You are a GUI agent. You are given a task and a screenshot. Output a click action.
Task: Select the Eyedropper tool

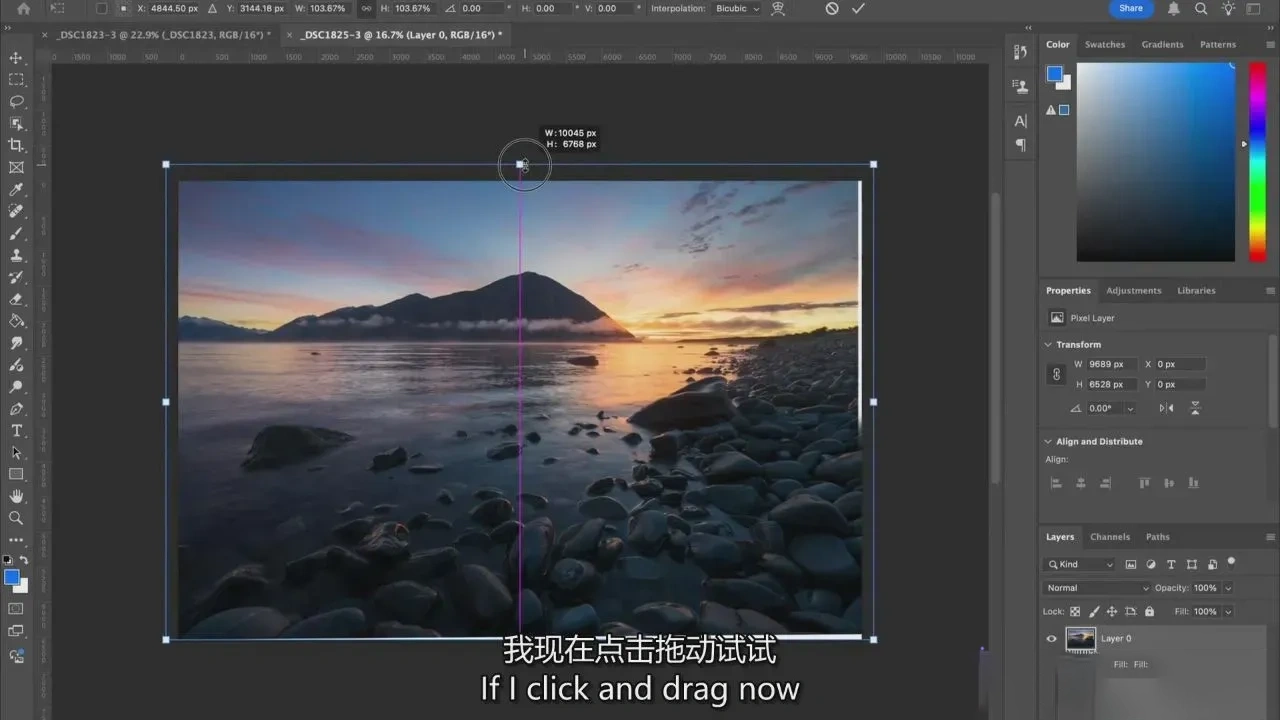click(16, 190)
